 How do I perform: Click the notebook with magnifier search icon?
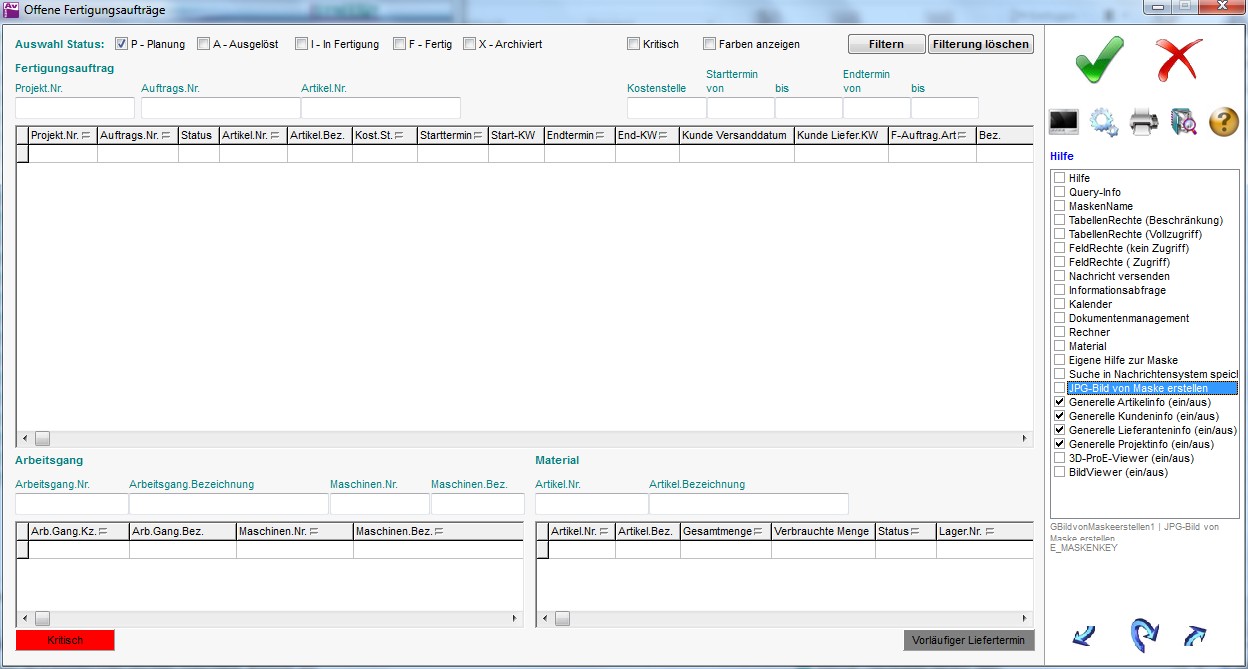1184,122
